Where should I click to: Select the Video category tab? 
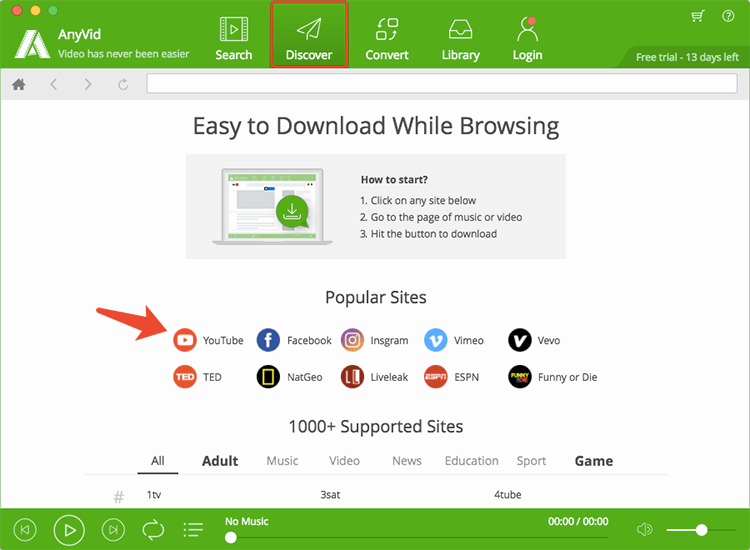(x=344, y=461)
